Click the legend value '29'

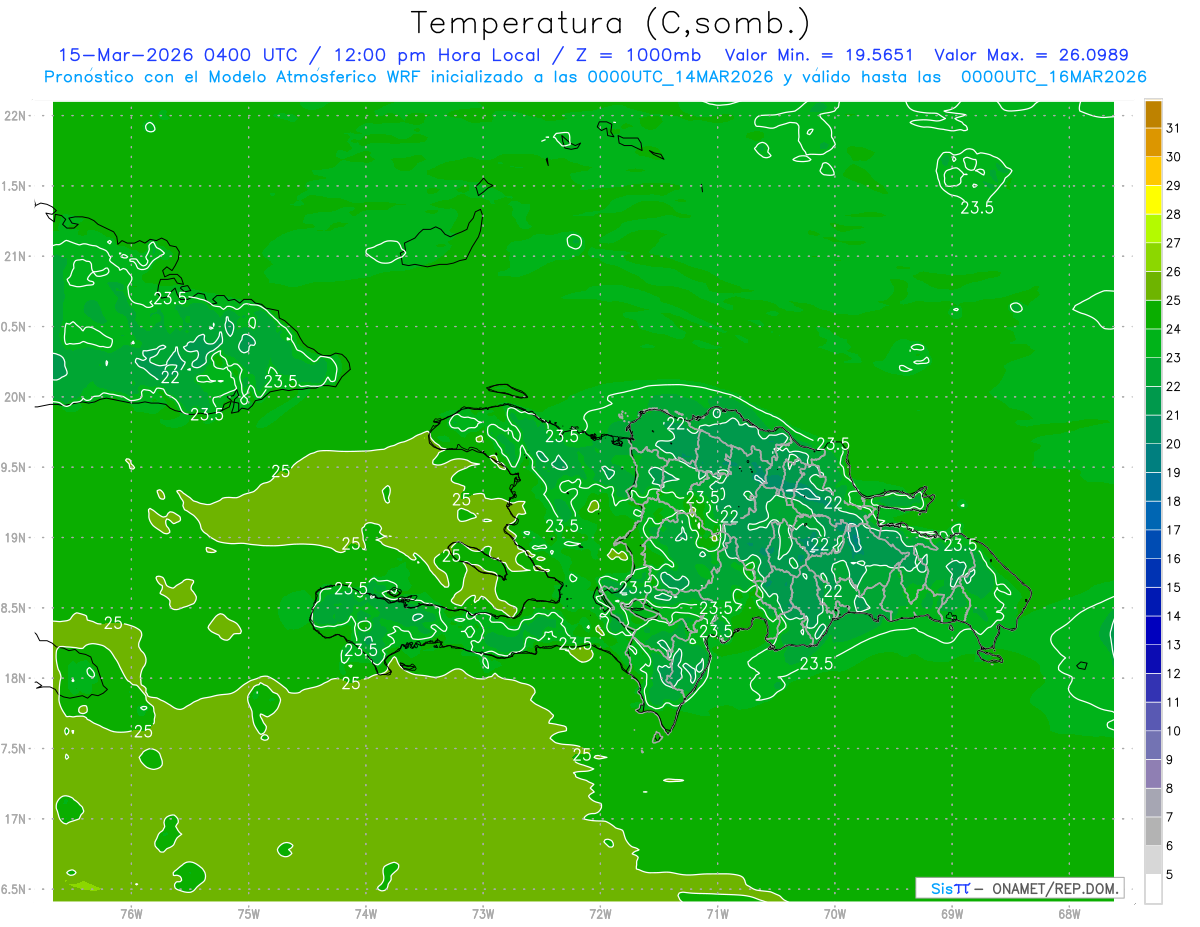pos(1174,186)
